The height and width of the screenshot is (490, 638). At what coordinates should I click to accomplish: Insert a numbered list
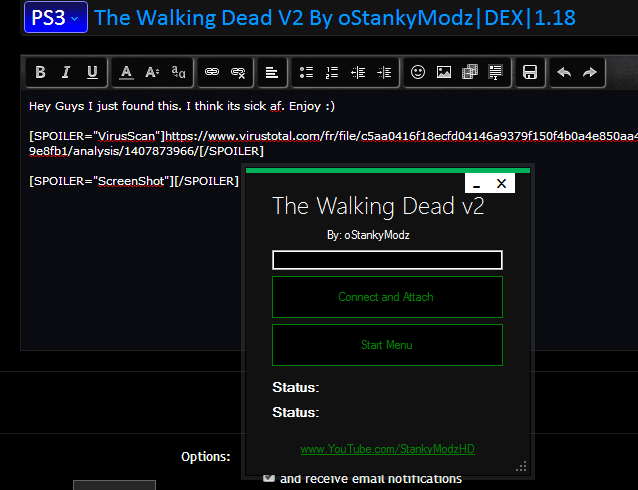[332, 72]
